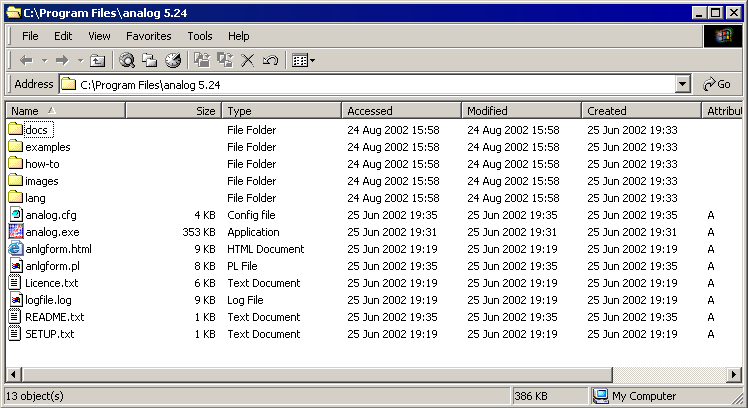Select the logfile.log file
The image size is (748, 408).
48,300
